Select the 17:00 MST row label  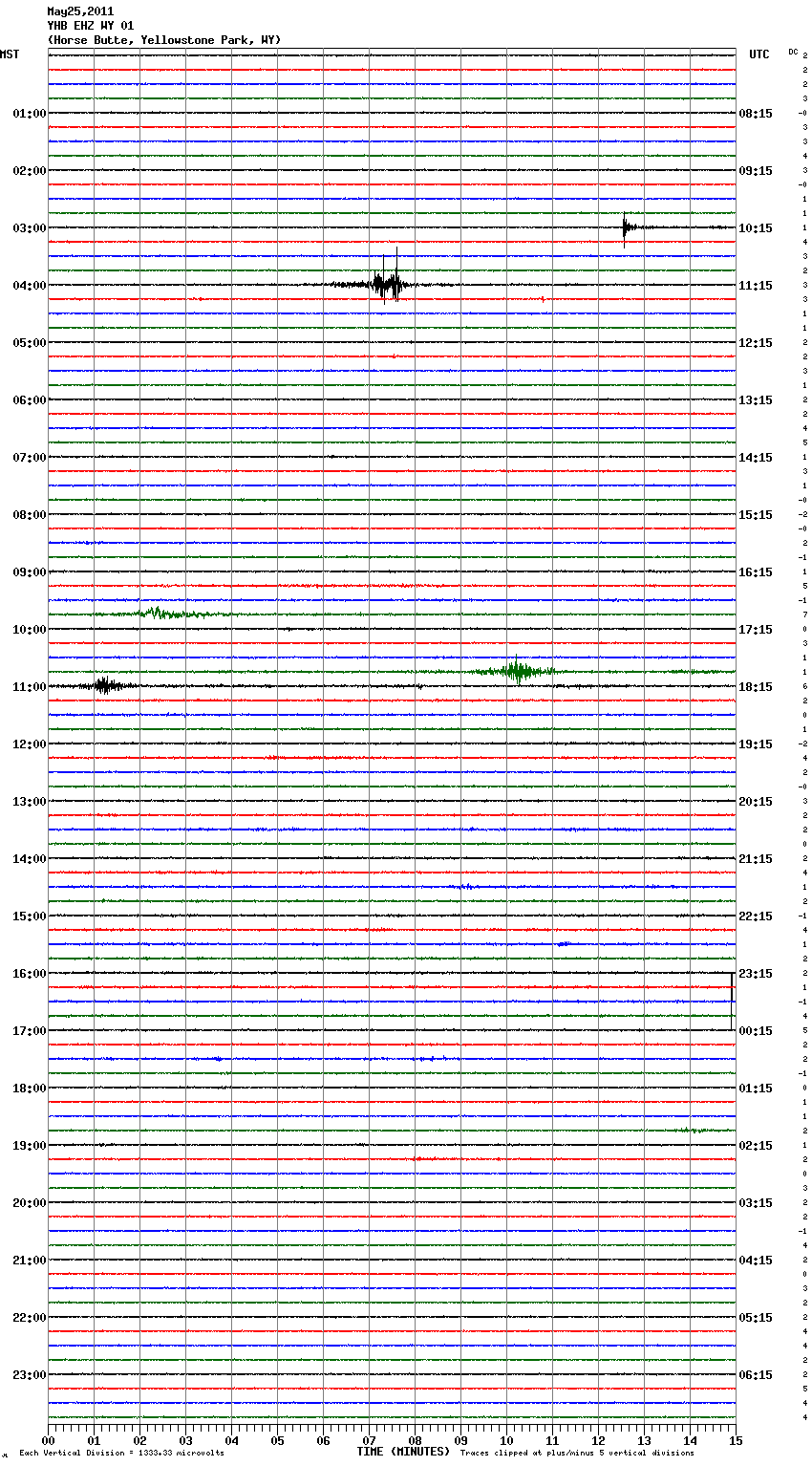[x=29, y=1031]
